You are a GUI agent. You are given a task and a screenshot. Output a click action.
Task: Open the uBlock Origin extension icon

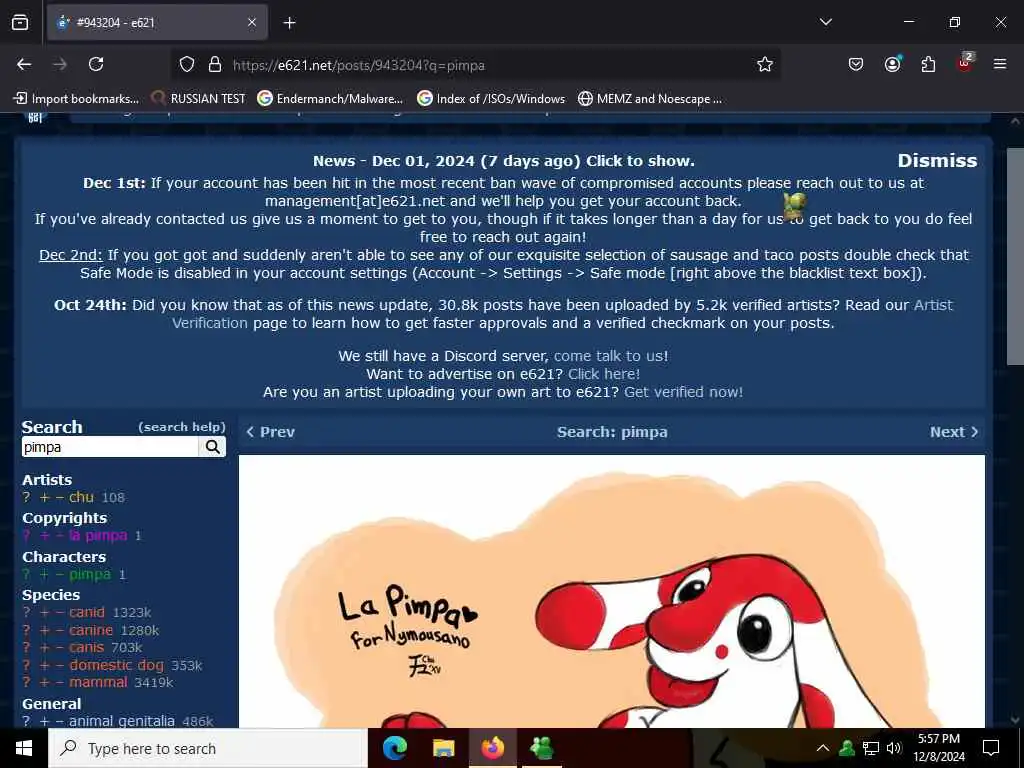(x=964, y=63)
